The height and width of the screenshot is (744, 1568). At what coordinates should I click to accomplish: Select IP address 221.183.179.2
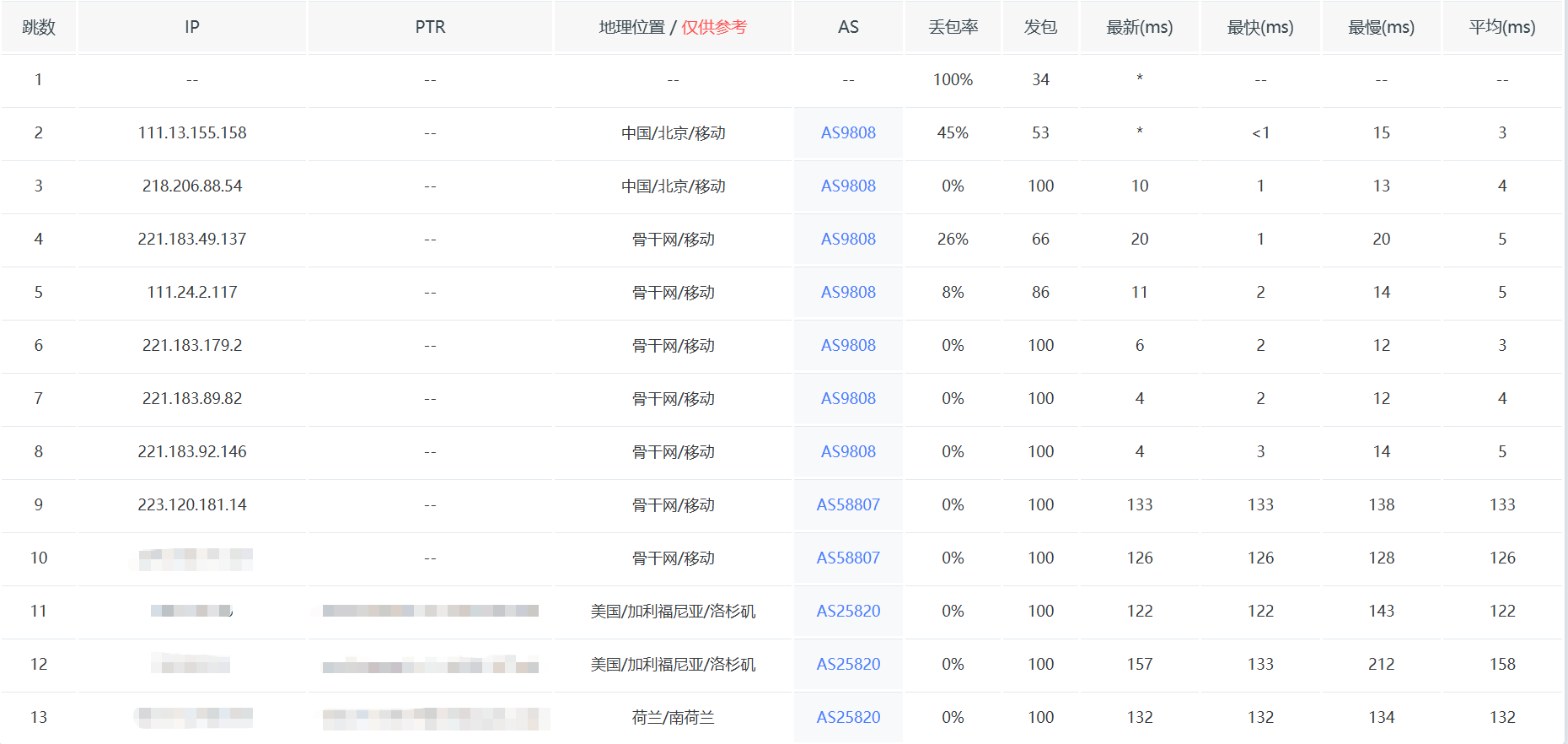point(192,345)
